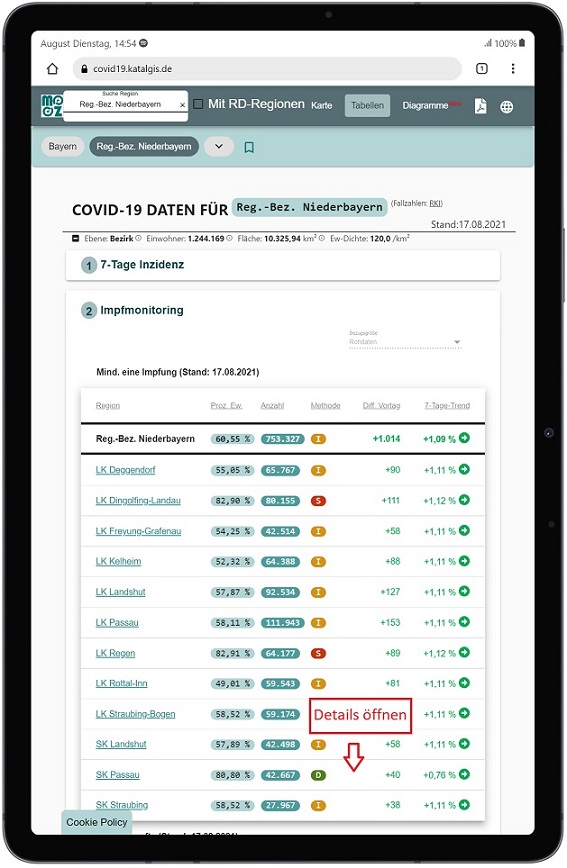Clear the region search with the X
This screenshot has height=868, width=567.
(182, 105)
